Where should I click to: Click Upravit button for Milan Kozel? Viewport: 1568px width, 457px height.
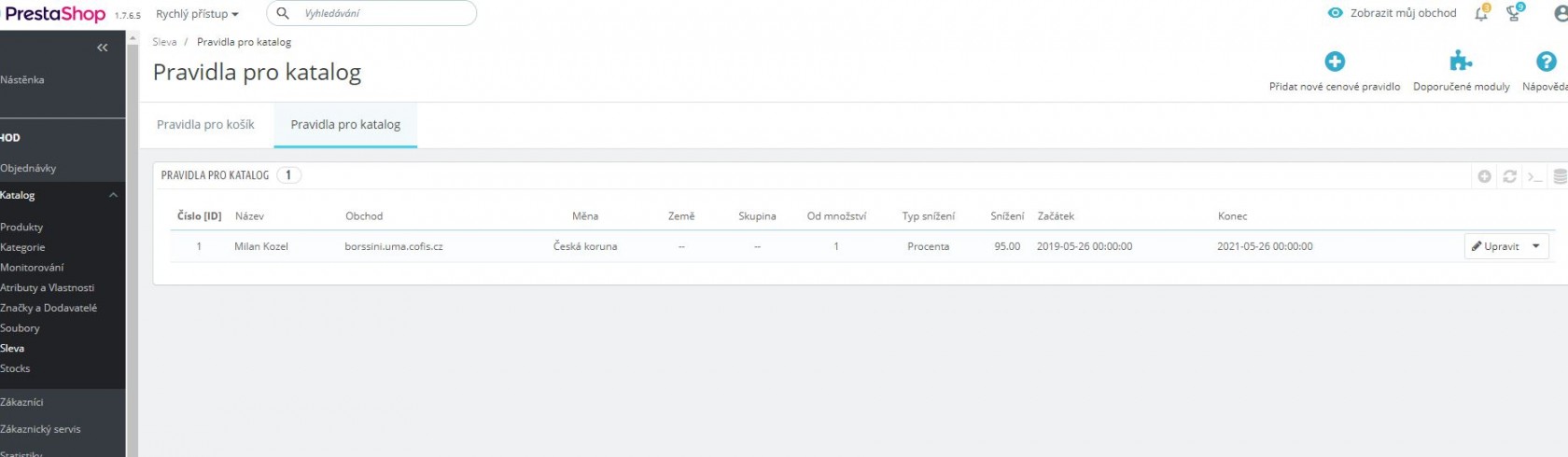pos(1495,246)
